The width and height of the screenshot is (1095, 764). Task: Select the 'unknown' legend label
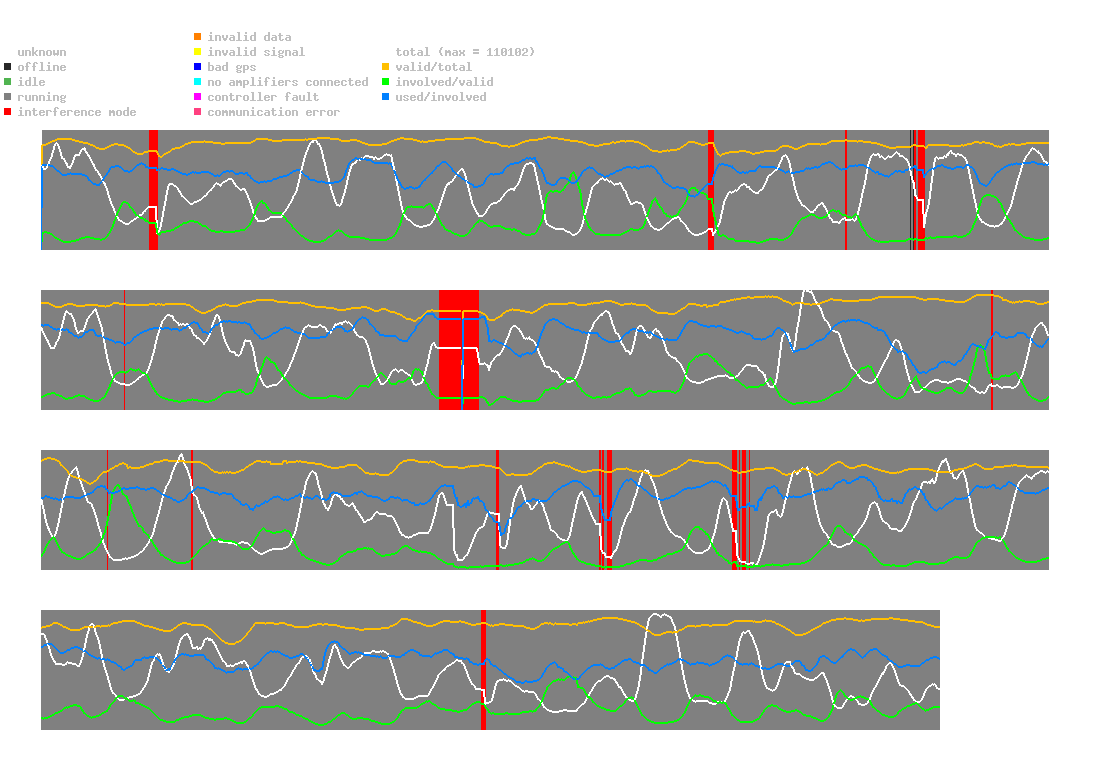pos(42,52)
